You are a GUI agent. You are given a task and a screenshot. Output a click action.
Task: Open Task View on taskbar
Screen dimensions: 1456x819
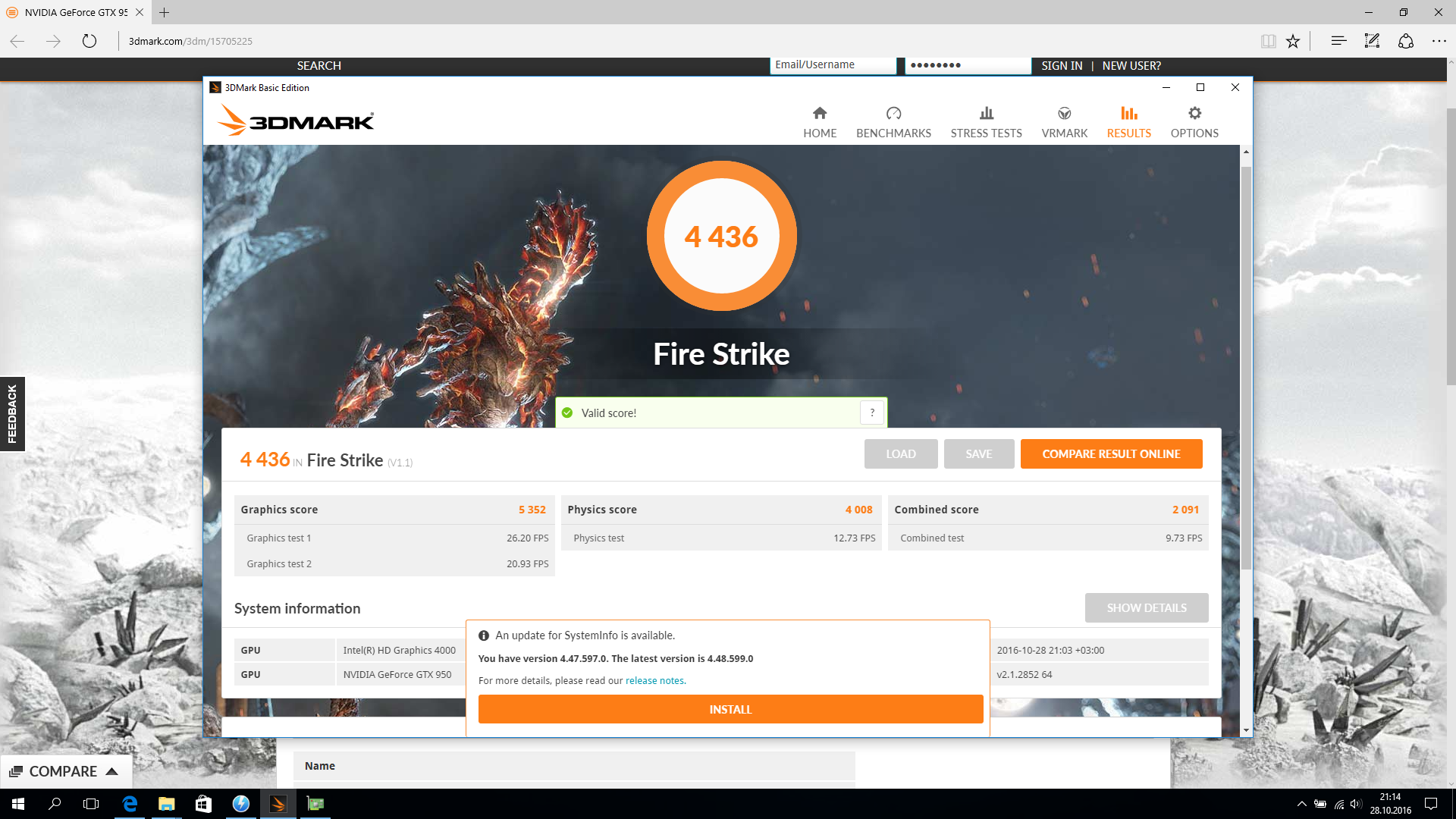91,804
